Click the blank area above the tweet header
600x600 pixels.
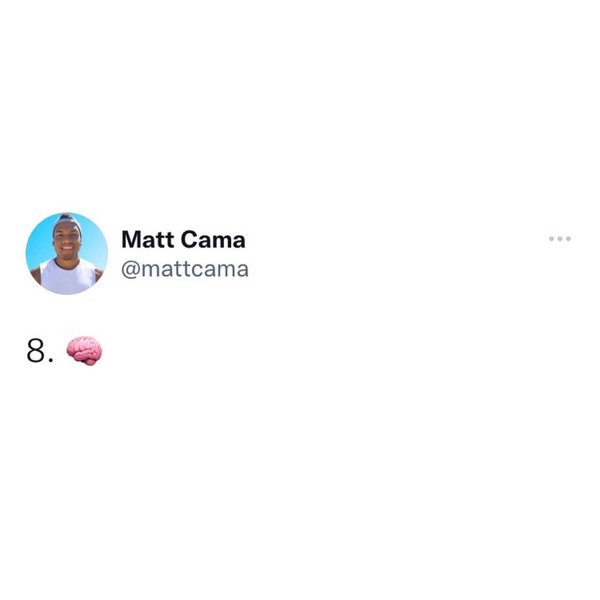point(300,103)
